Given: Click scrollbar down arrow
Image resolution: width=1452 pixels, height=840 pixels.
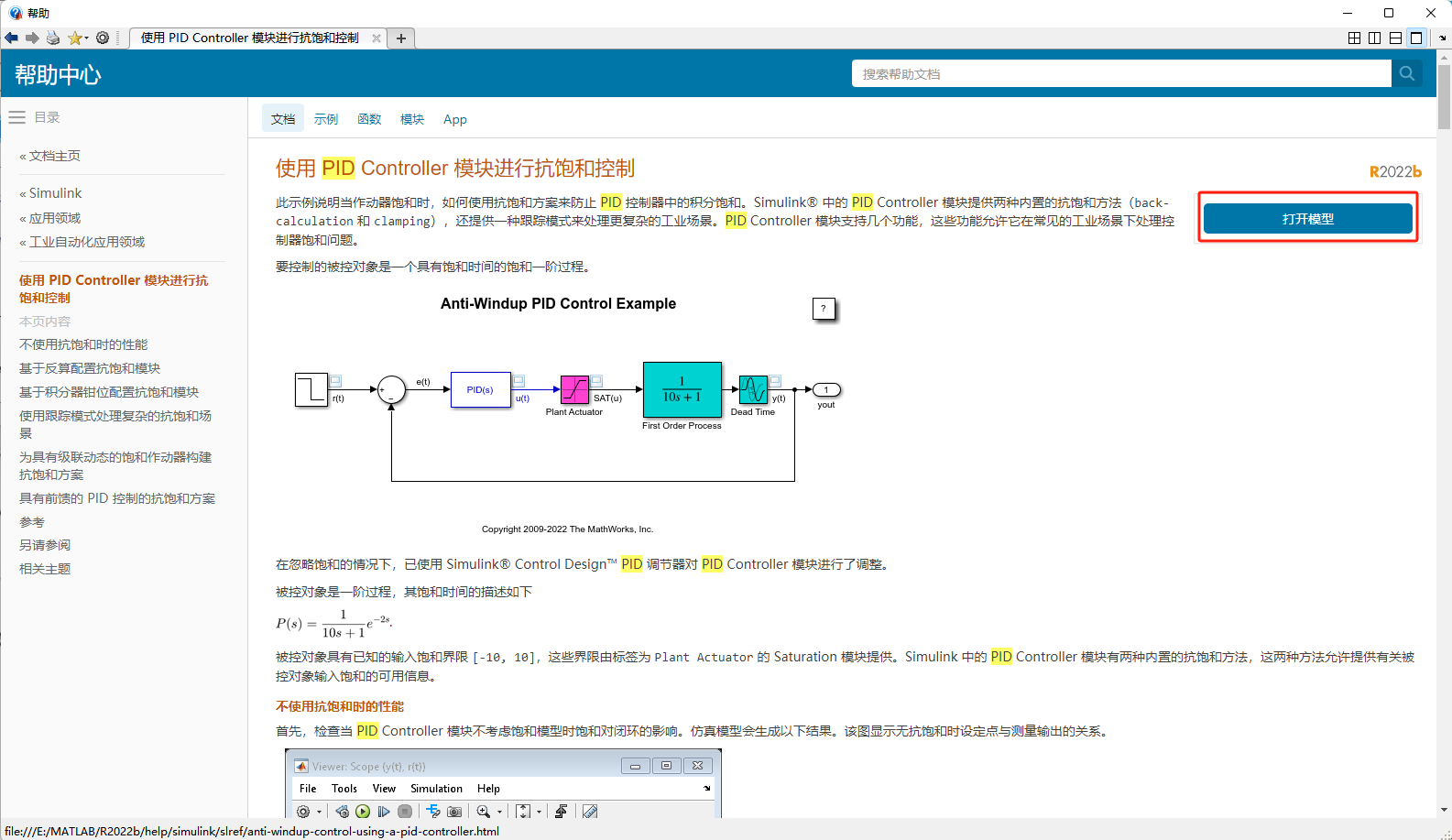Looking at the screenshot, I should tap(1444, 810).
